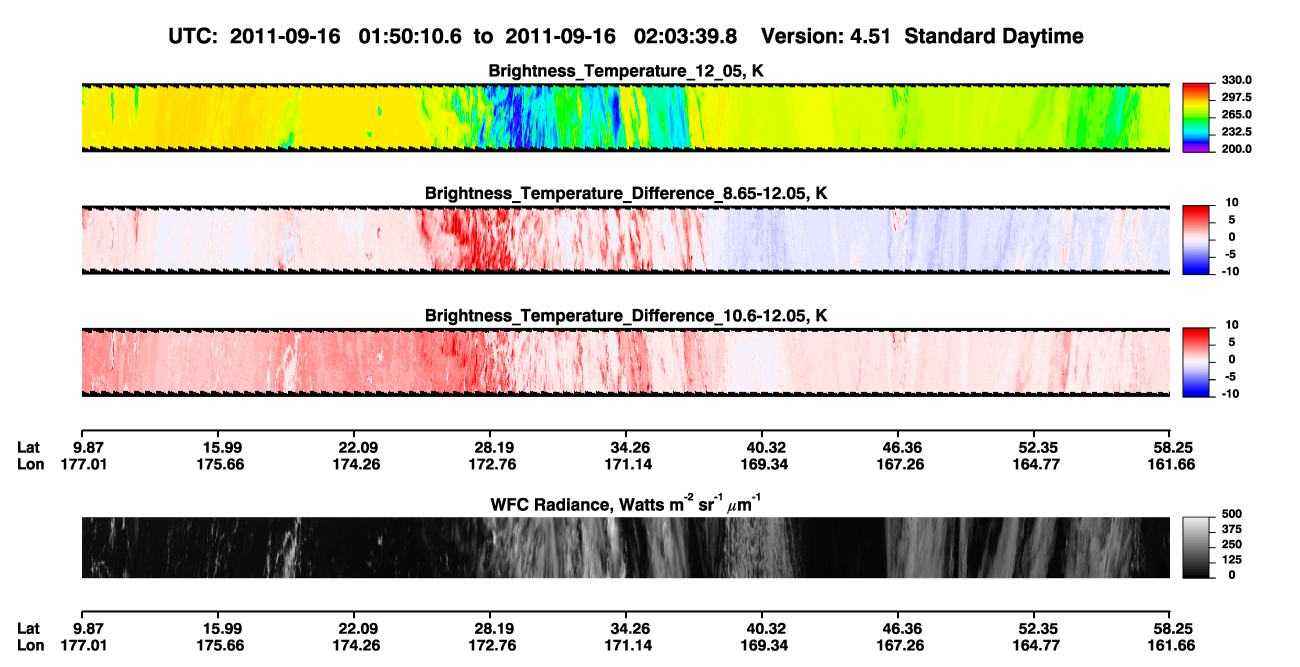Click the WFC Radiance panel title
The image size is (1300, 667).
point(626,503)
